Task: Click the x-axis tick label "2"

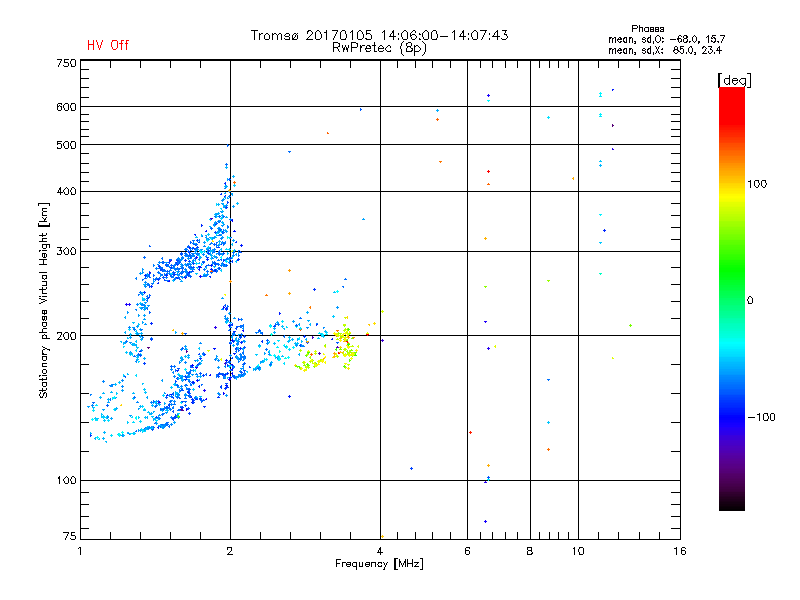Action: point(230,551)
